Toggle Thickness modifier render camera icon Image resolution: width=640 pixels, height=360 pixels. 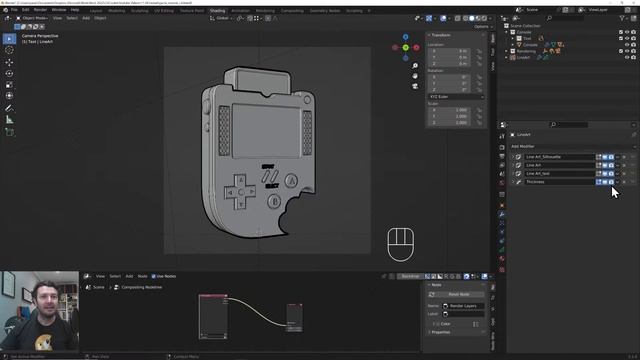coord(611,182)
